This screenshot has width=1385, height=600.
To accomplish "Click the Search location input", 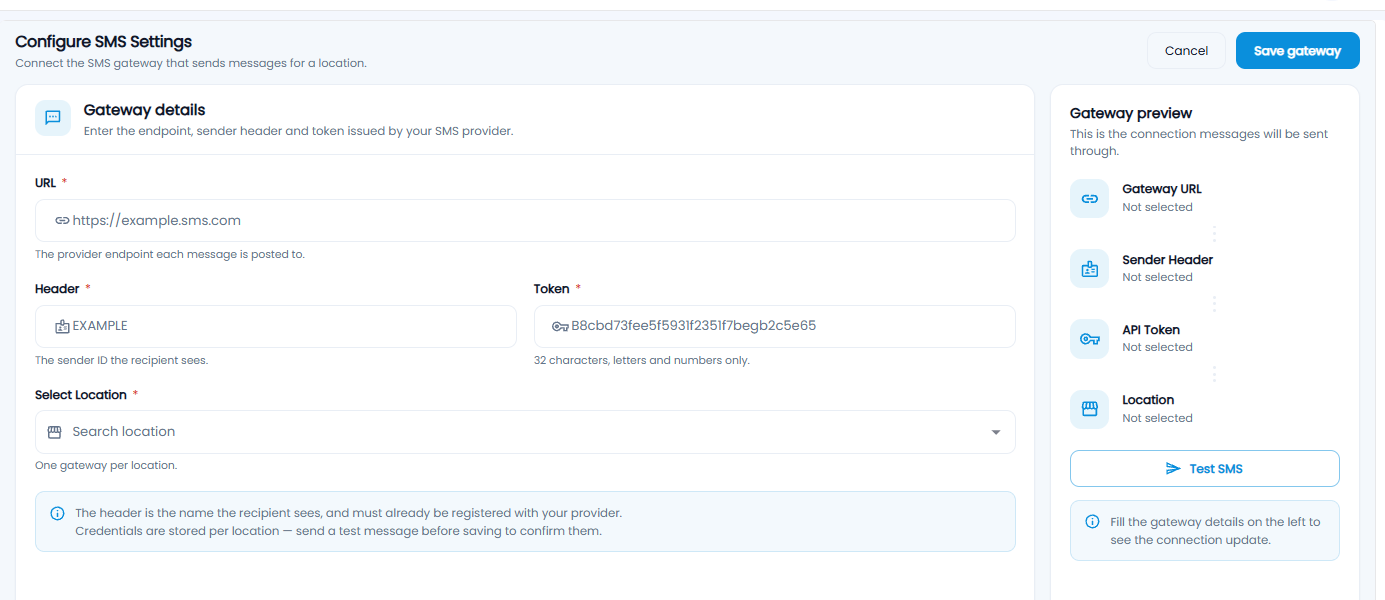I will click(525, 432).
